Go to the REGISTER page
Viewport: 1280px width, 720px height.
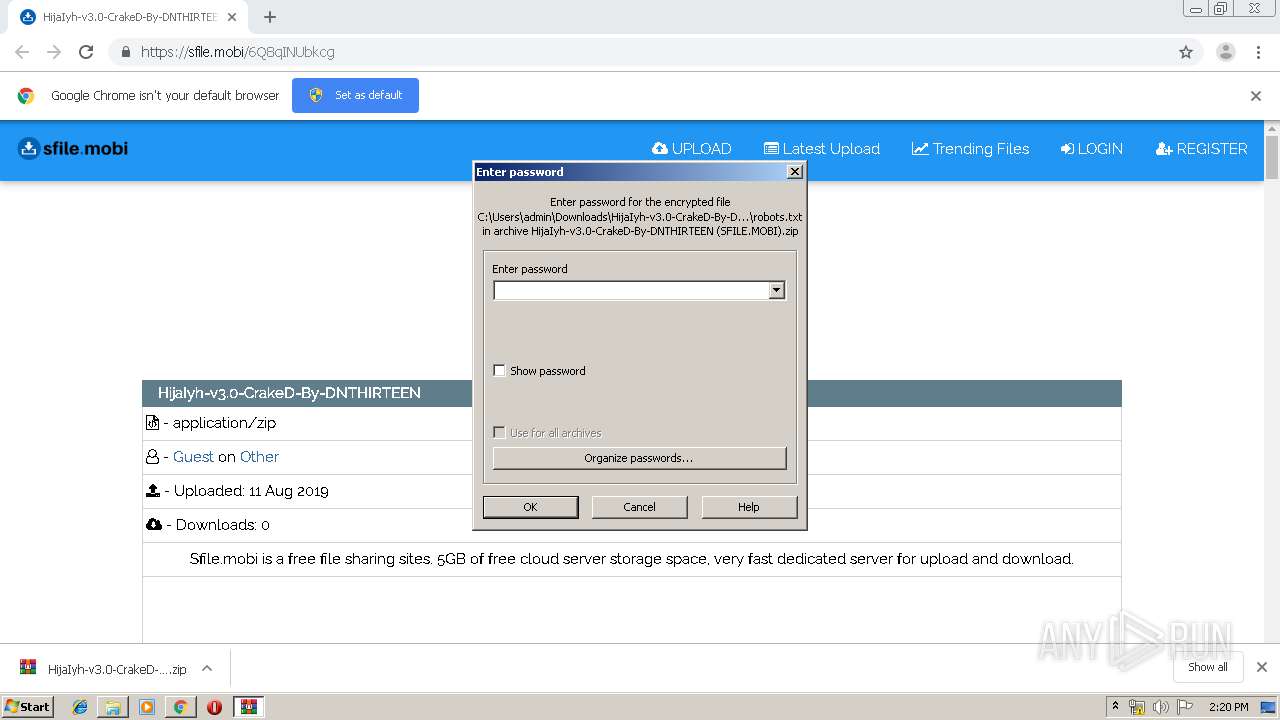click(x=1201, y=149)
